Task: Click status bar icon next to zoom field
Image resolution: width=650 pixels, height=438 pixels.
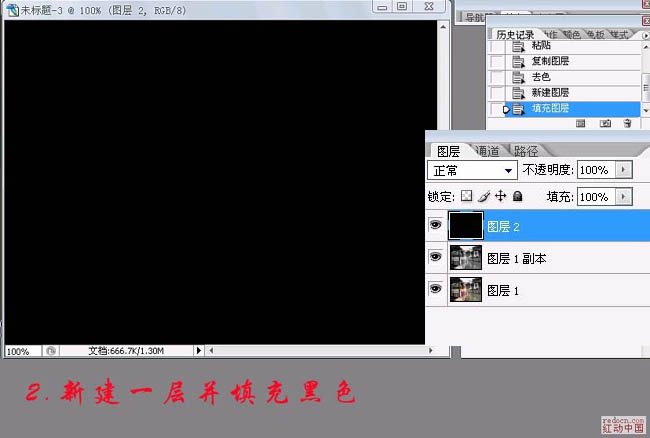Action: (50, 351)
